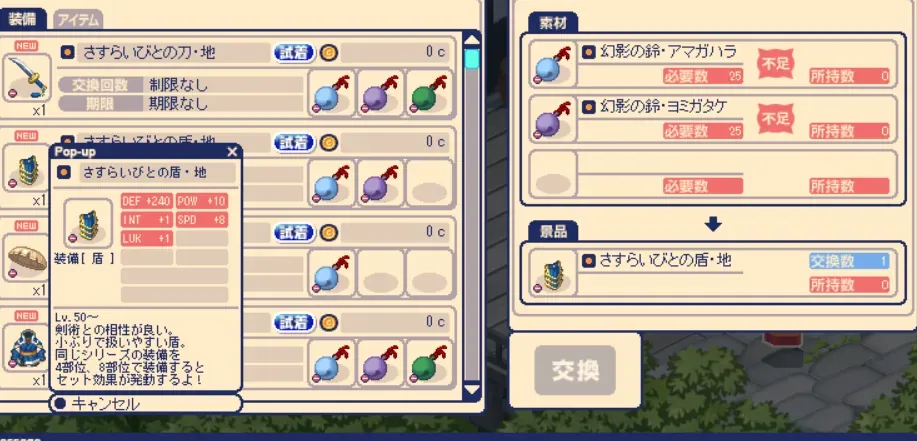The image size is (917, 441).
Task: Select the アマガハラ blue bell material icon
Action: coord(553,63)
